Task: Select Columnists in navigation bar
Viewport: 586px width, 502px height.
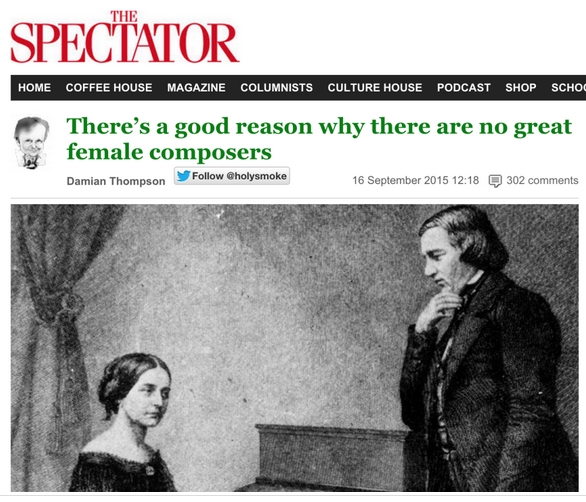Action: point(277,87)
